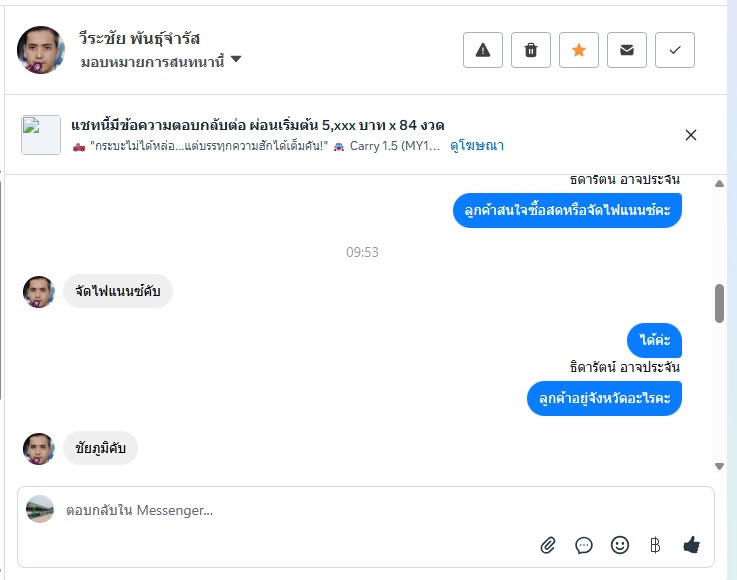Toggle the orange star follow-up button
The image size is (737, 580).
[x=579, y=50]
